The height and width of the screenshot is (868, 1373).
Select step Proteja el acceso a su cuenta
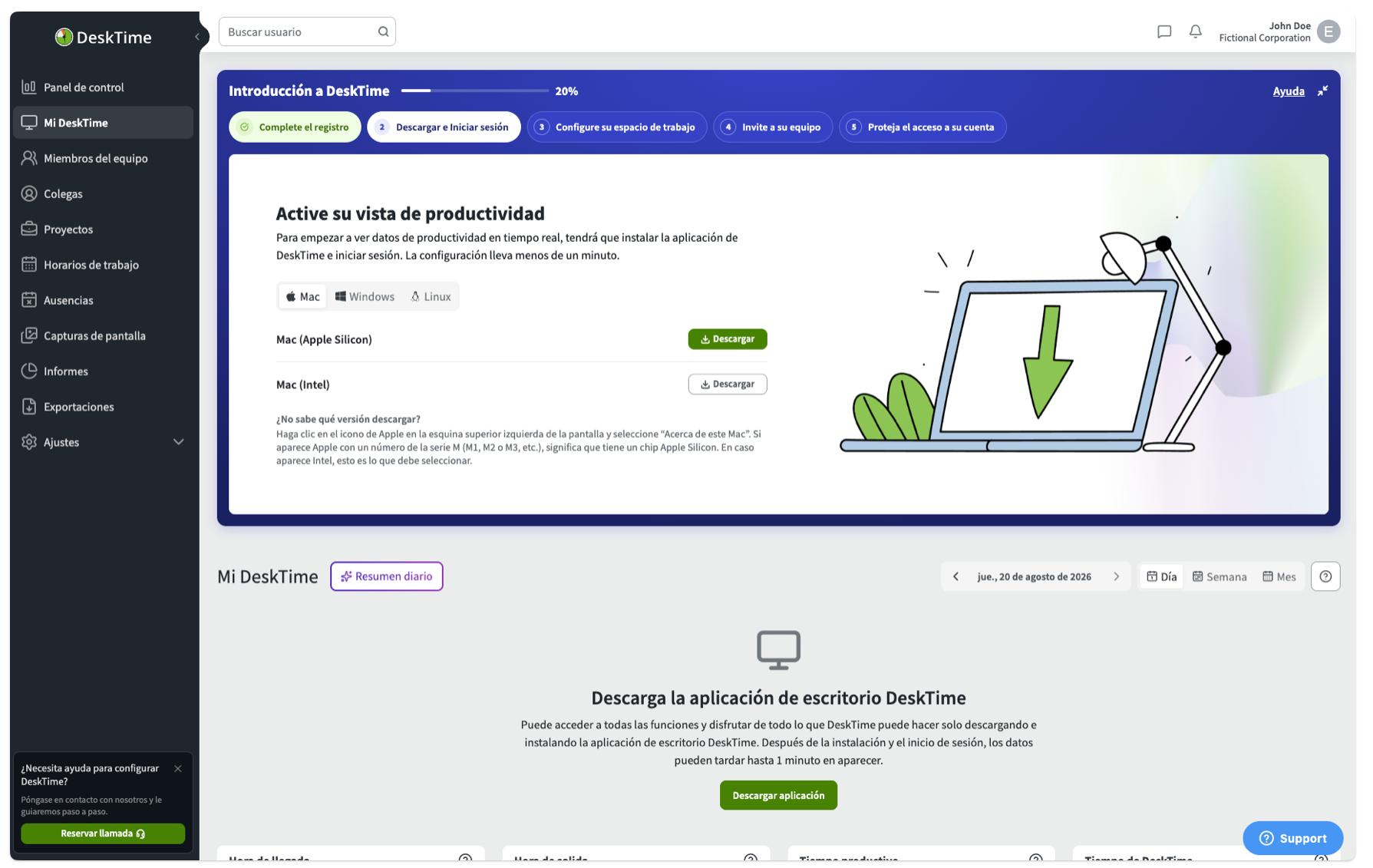(922, 127)
